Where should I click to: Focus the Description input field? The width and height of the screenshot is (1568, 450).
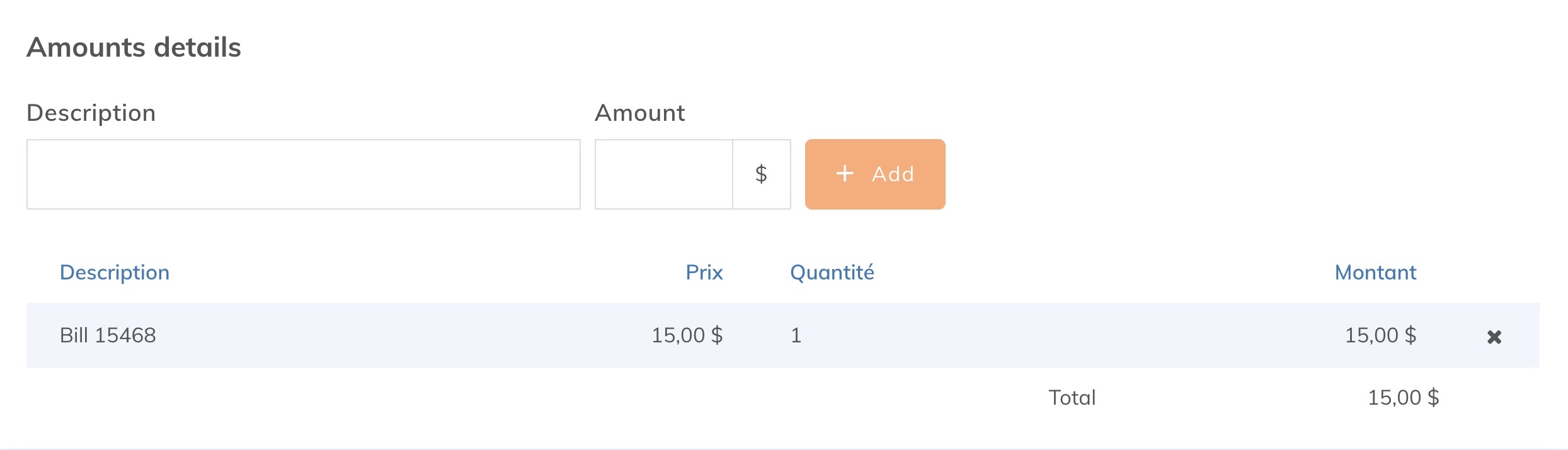click(x=304, y=174)
